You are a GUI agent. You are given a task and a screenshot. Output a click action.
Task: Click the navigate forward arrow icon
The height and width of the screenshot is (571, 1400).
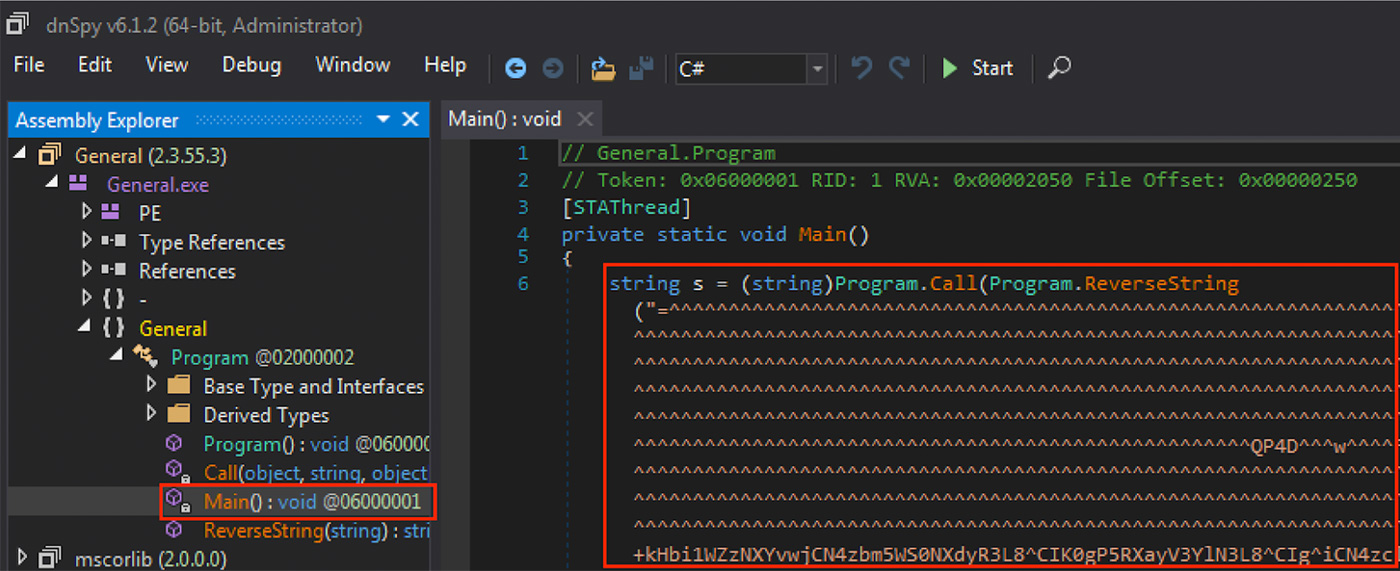(x=552, y=68)
